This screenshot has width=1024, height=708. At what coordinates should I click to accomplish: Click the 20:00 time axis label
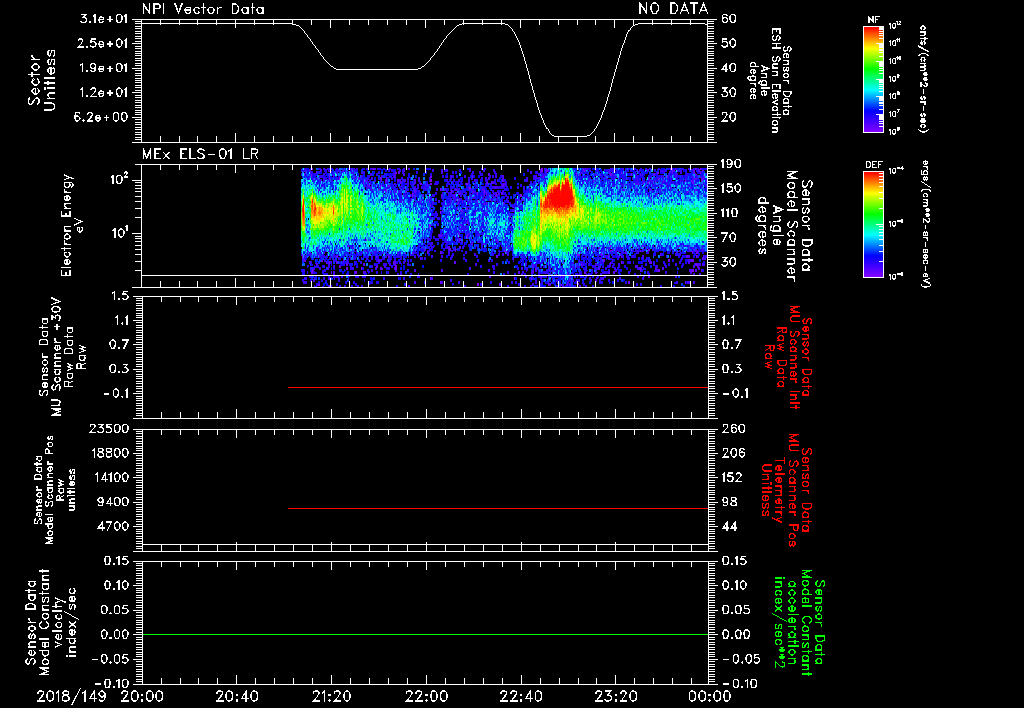tap(142, 696)
